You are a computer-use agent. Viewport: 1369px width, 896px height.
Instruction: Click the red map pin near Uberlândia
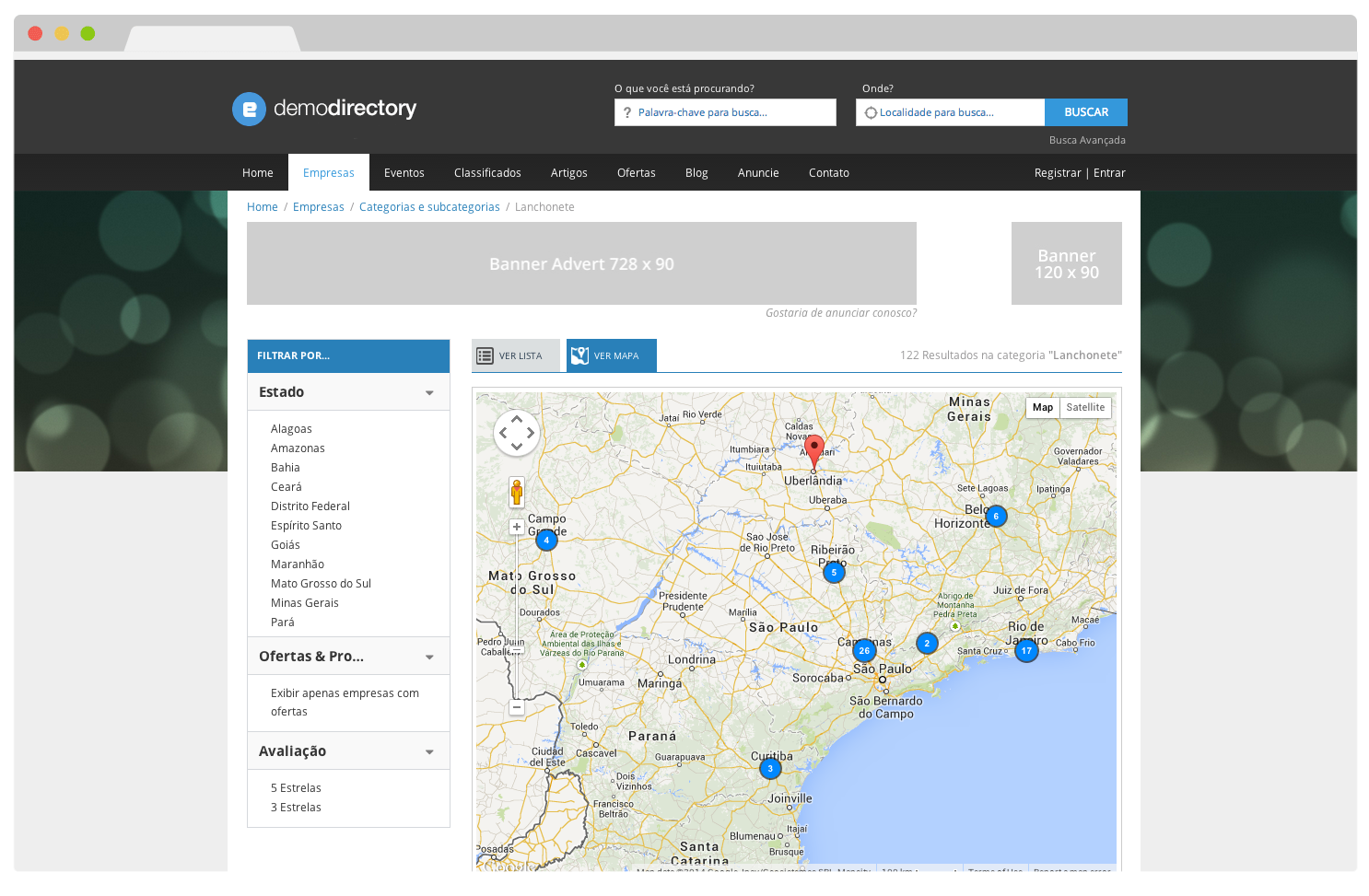pyautogui.click(x=813, y=452)
